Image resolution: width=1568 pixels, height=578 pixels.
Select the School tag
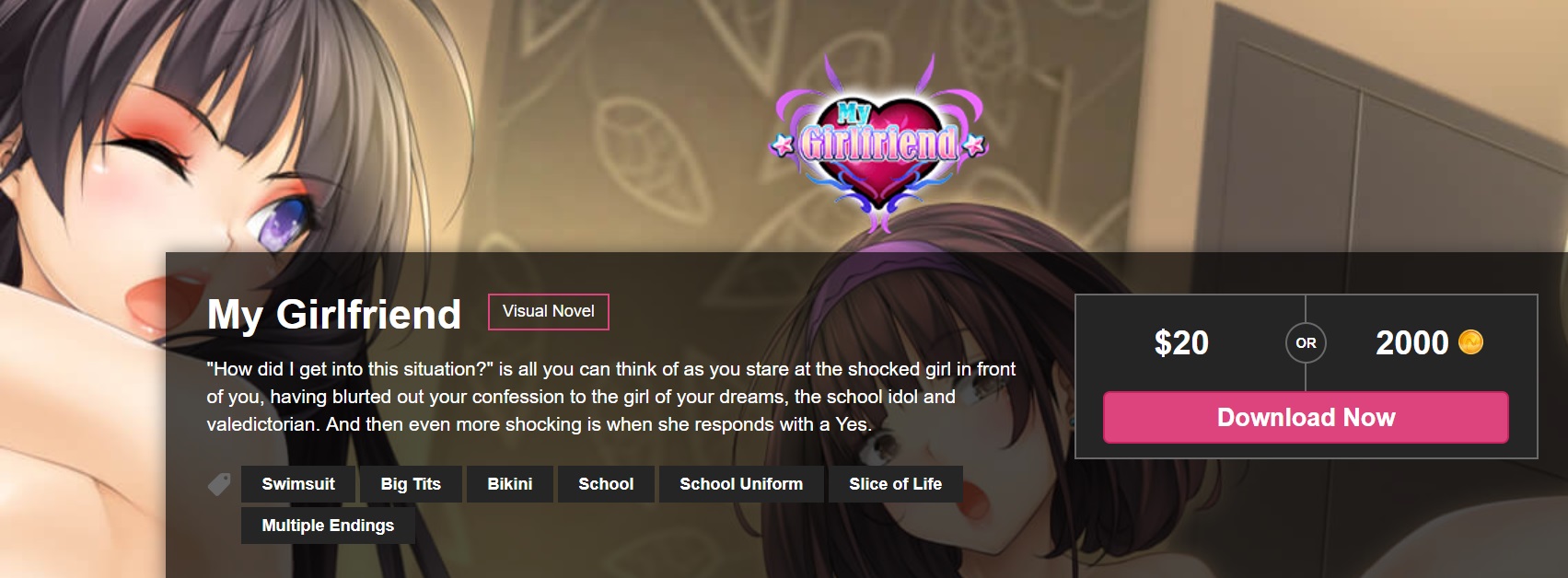(x=606, y=484)
